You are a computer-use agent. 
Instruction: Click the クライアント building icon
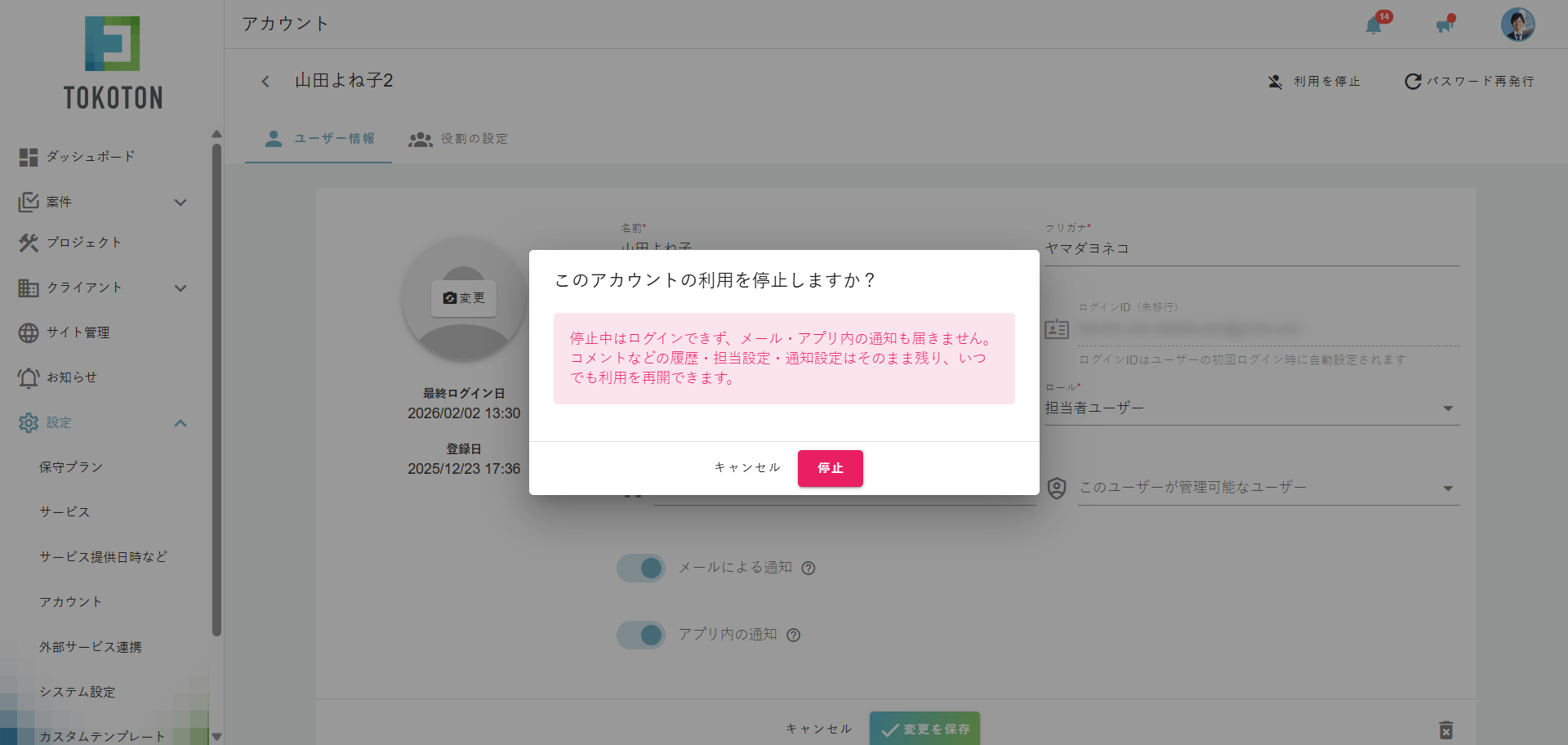click(29, 288)
